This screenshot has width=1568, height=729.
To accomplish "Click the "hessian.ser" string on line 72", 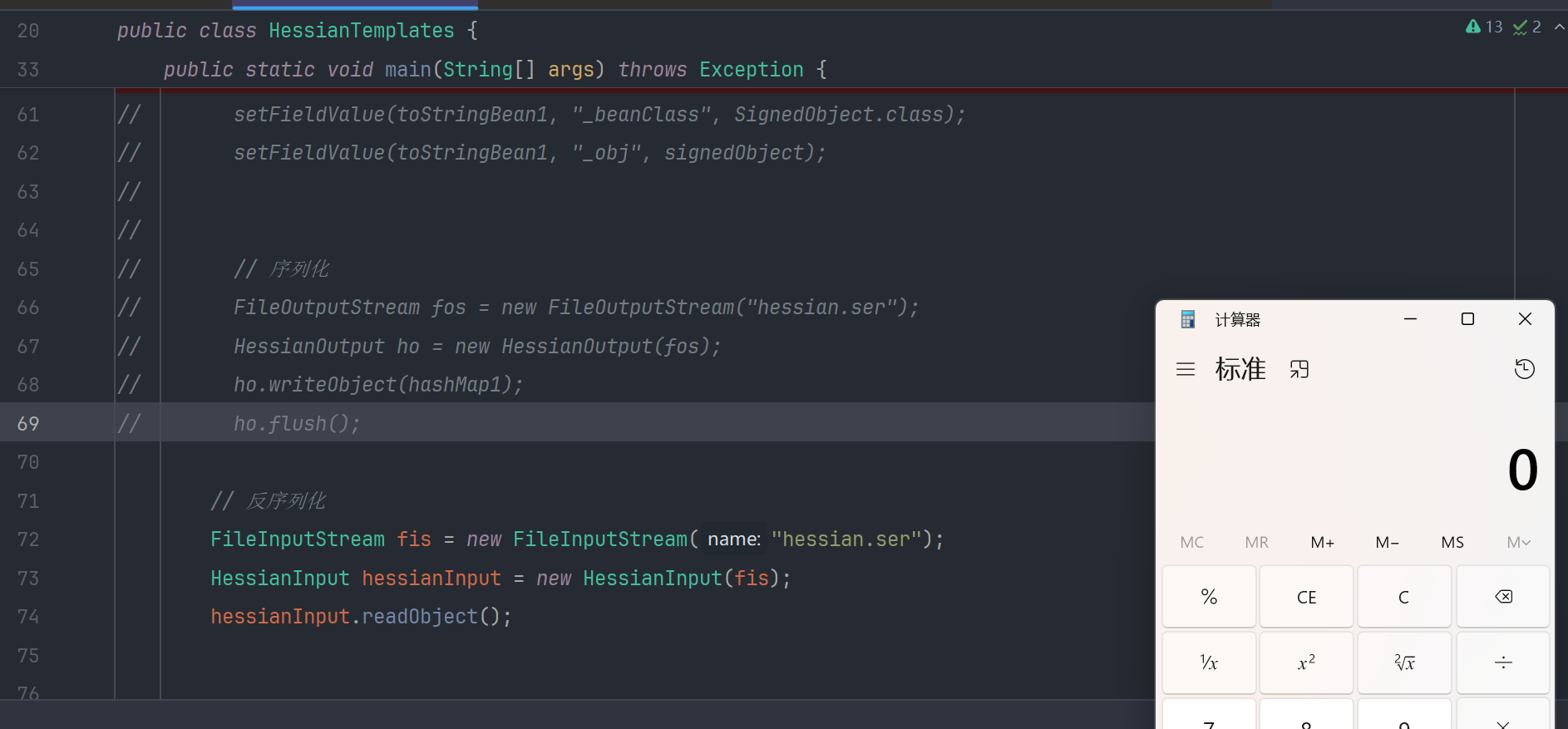I will (847, 539).
